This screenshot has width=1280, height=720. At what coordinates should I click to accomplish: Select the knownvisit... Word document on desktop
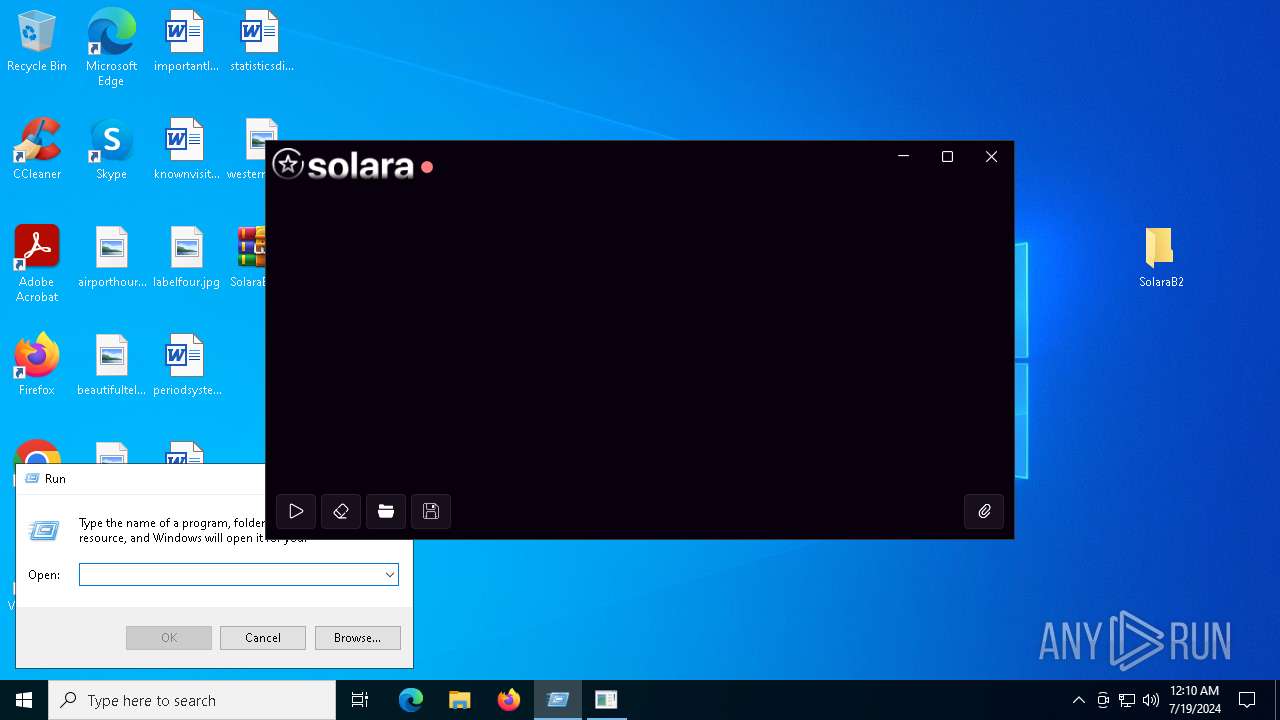coord(186,150)
